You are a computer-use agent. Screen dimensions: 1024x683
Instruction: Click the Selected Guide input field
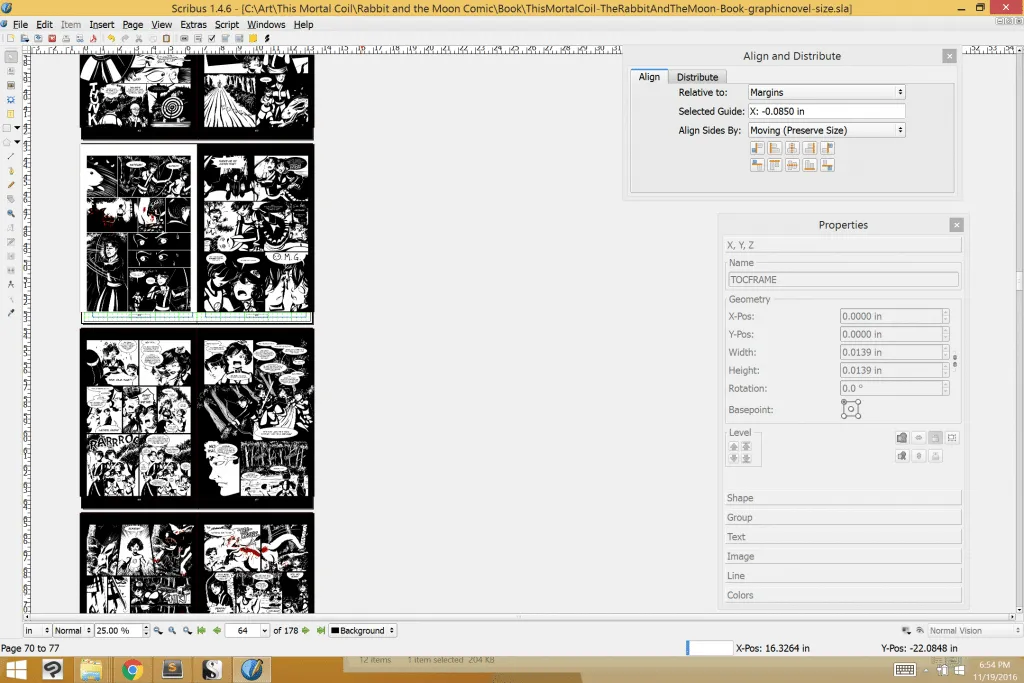(x=826, y=111)
